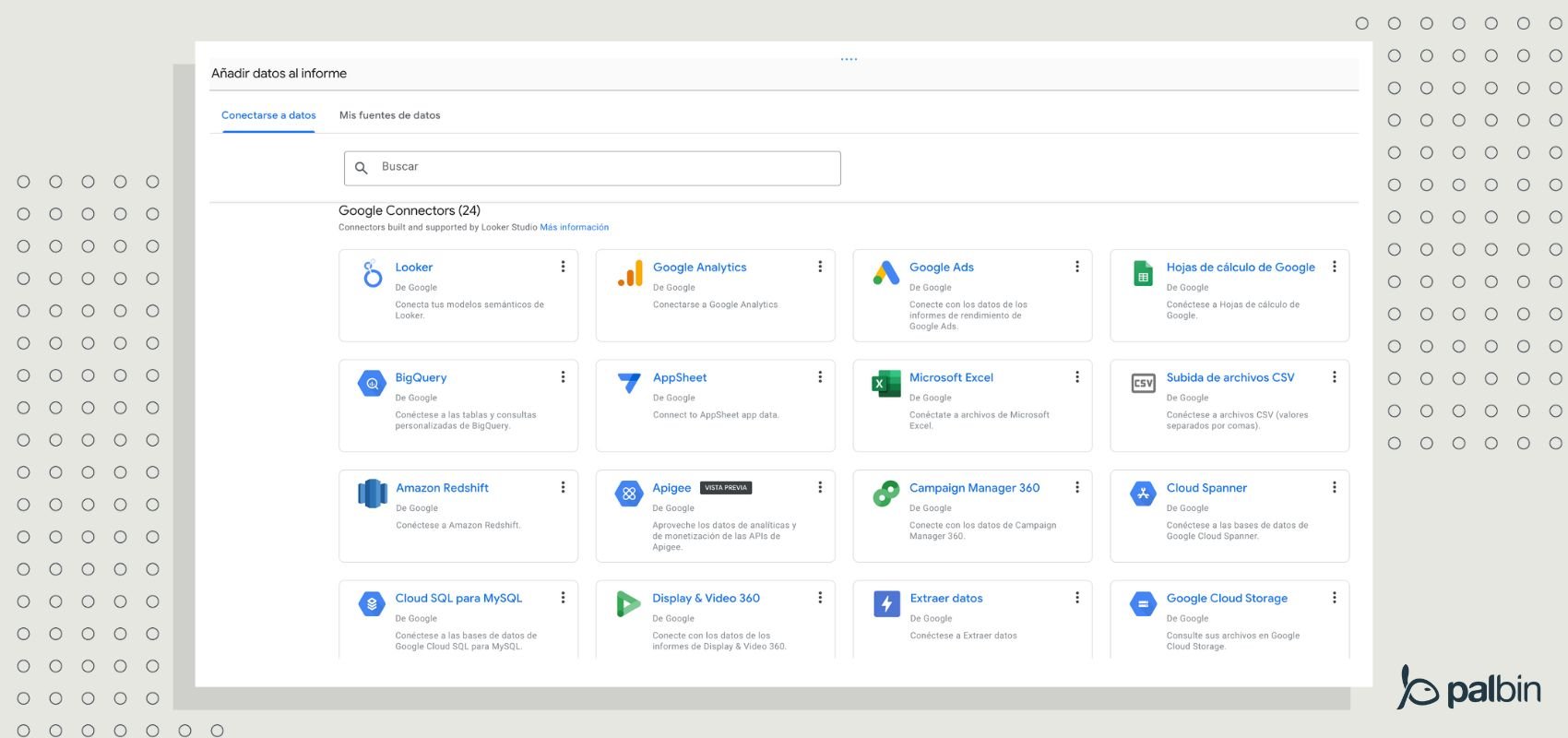Select the Microsoft Excel icon
The height and width of the screenshot is (738, 1568).
(x=886, y=383)
